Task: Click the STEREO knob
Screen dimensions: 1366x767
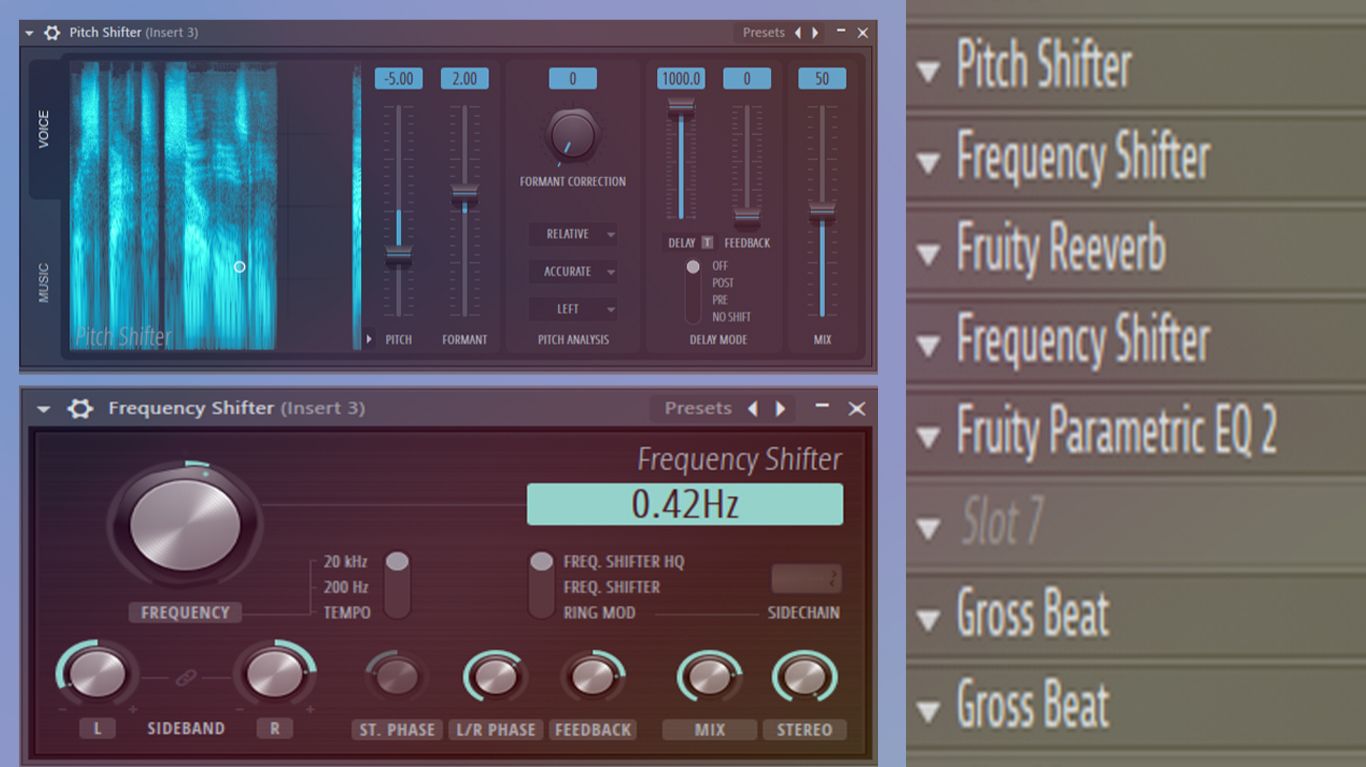Action: tap(804, 677)
